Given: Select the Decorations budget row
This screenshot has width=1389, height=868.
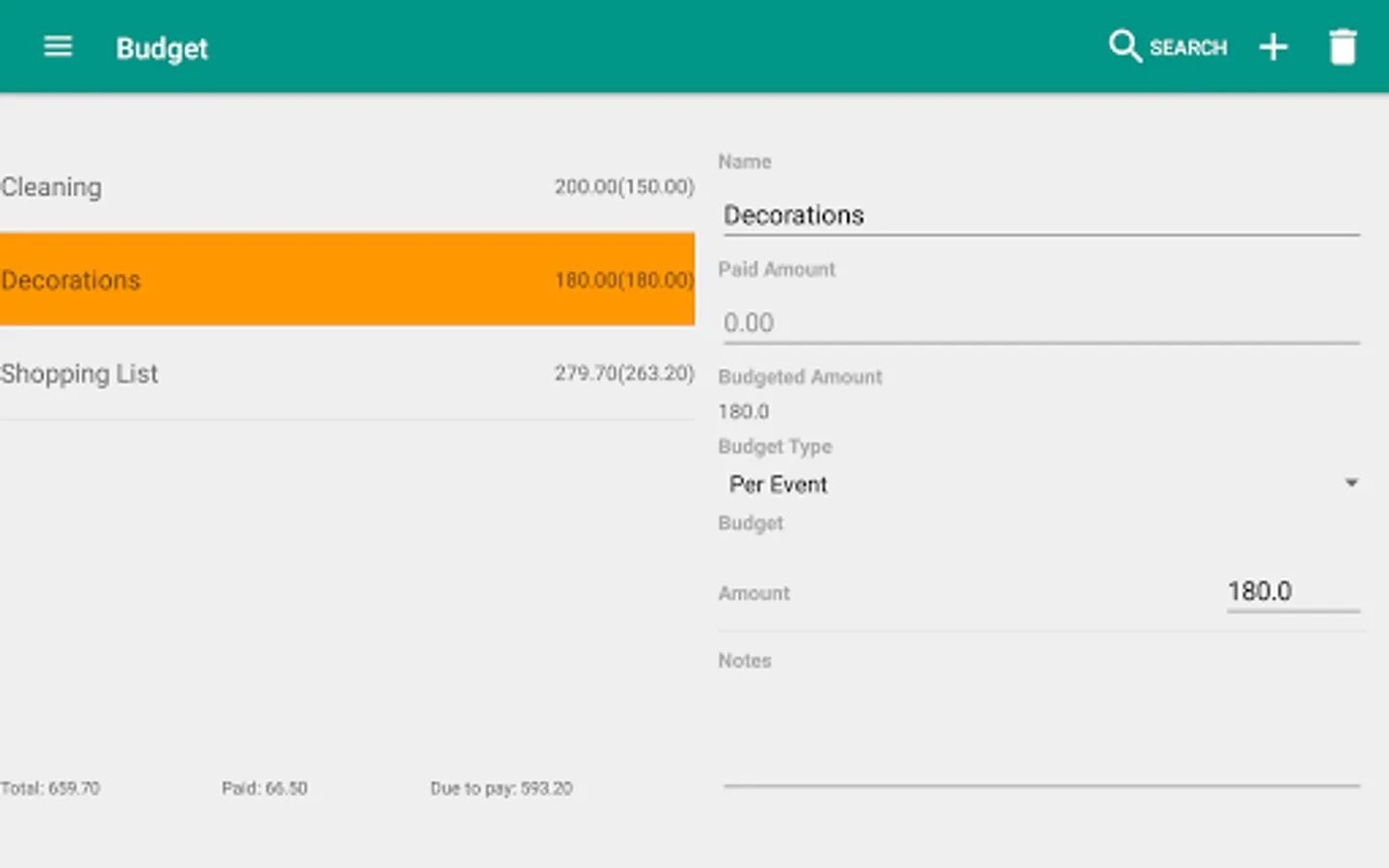Looking at the screenshot, I should (x=347, y=280).
